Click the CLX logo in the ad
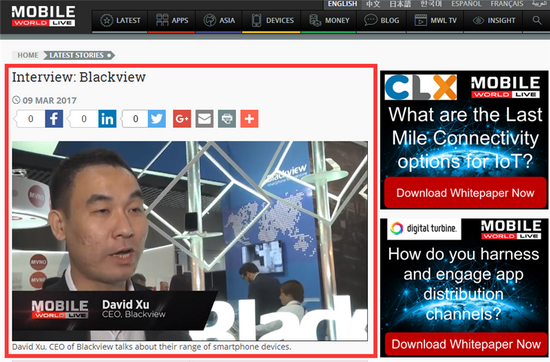550x362 pixels. (421, 87)
